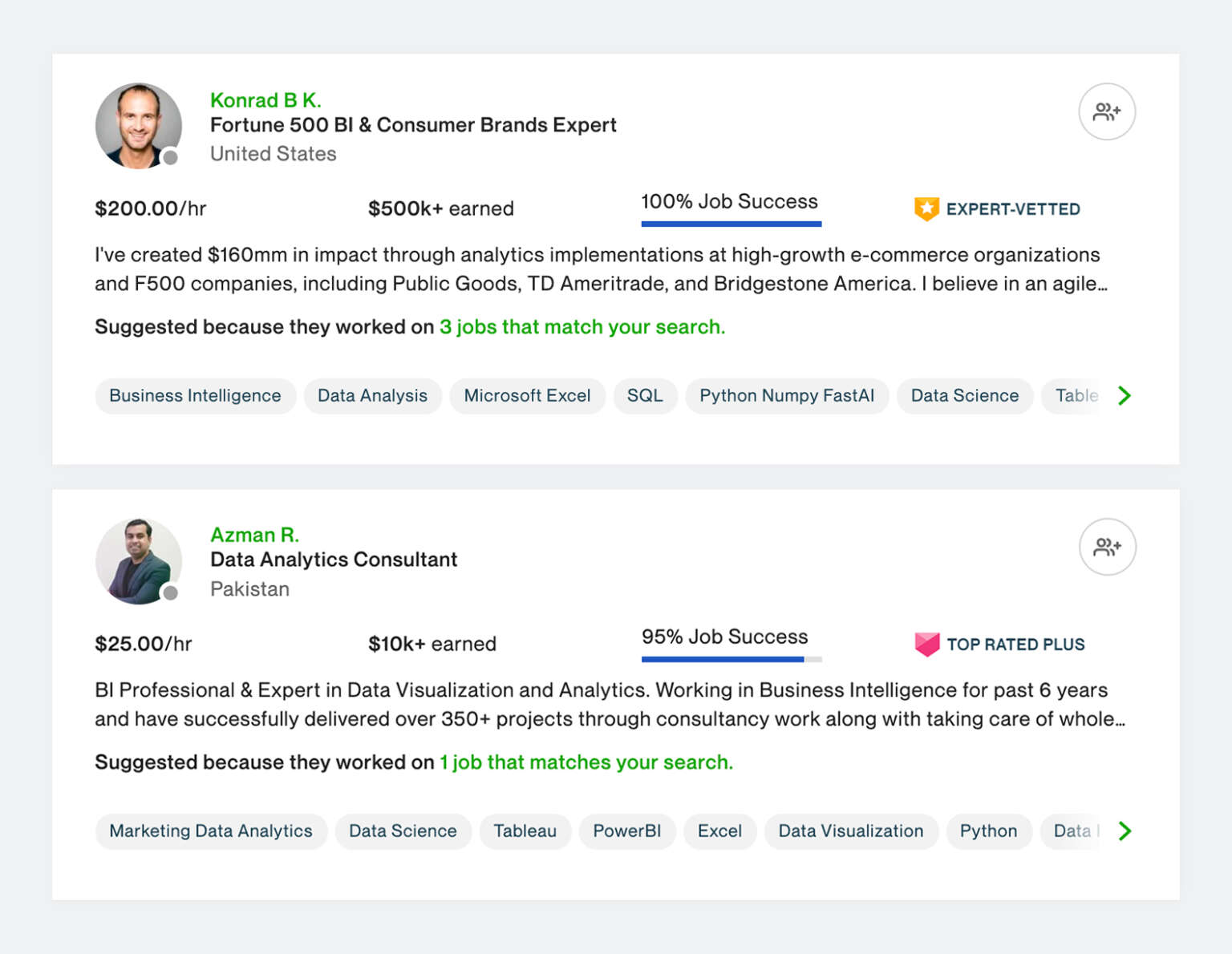Click the invite icon on Konrad's profile card
1232x954 pixels.
click(1107, 112)
